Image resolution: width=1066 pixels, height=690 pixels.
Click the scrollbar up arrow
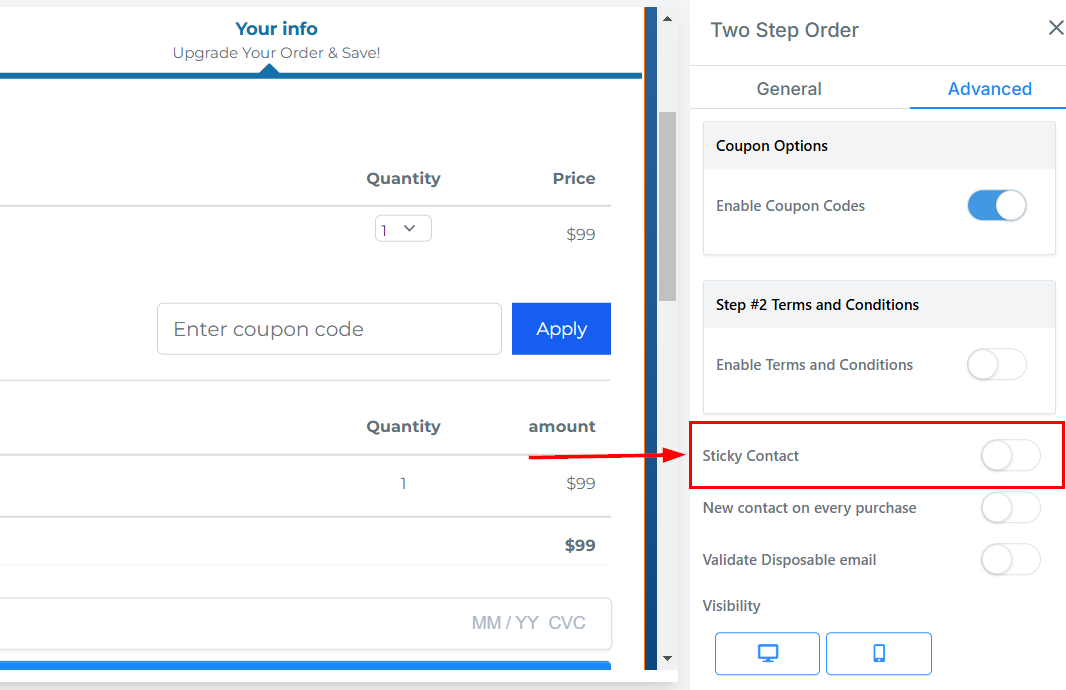click(667, 18)
